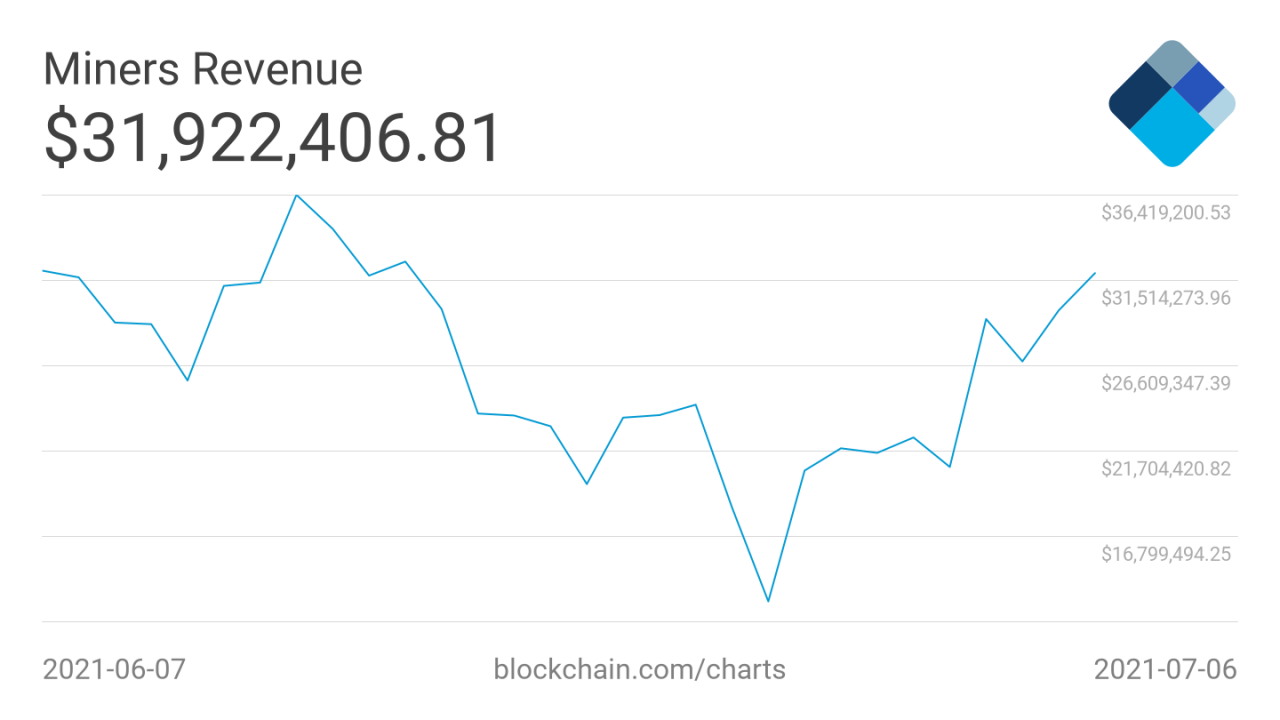Open the blockchain.com/charts source link

pyautogui.click(x=639, y=669)
